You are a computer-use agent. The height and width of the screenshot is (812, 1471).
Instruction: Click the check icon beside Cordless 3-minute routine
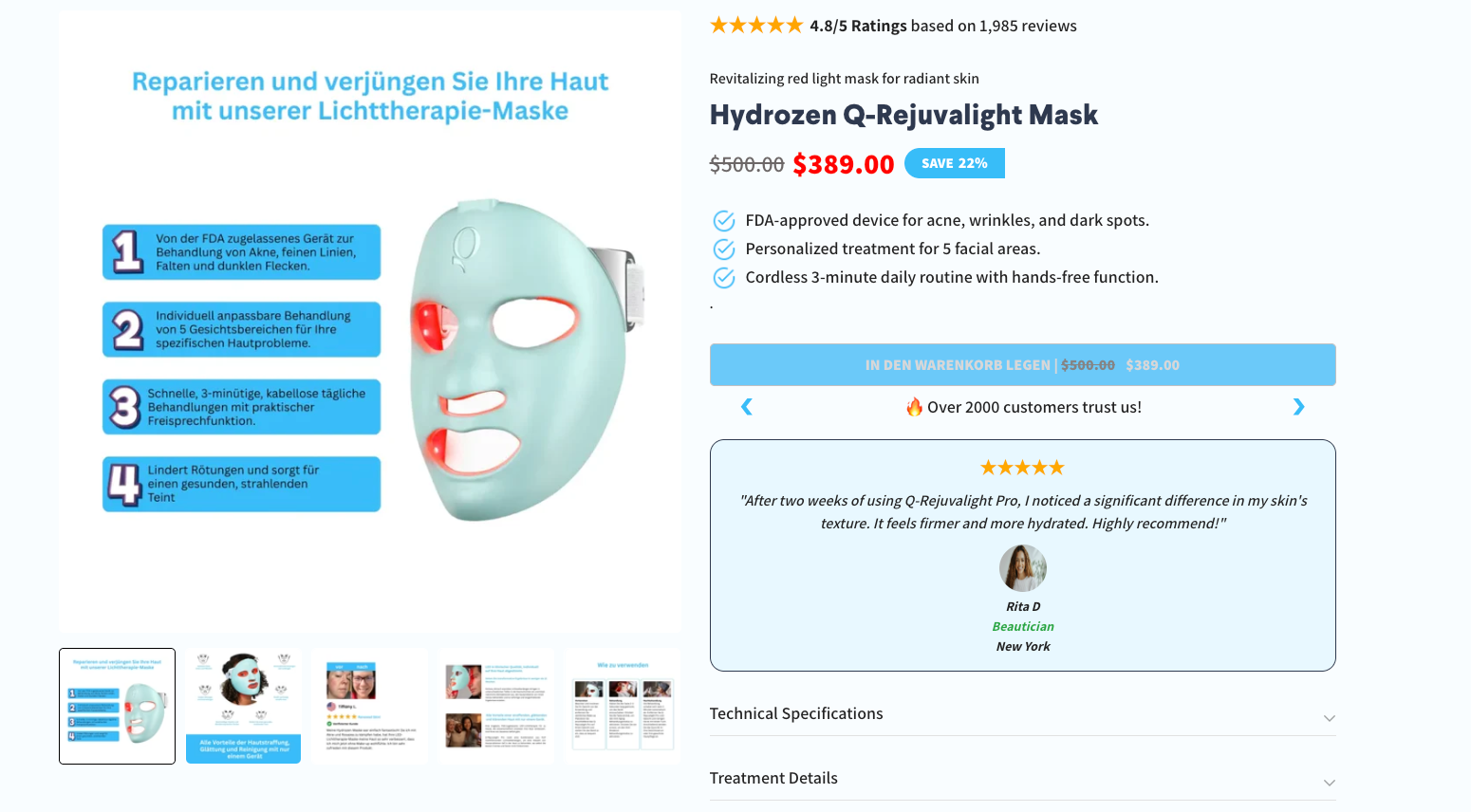coord(724,278)
